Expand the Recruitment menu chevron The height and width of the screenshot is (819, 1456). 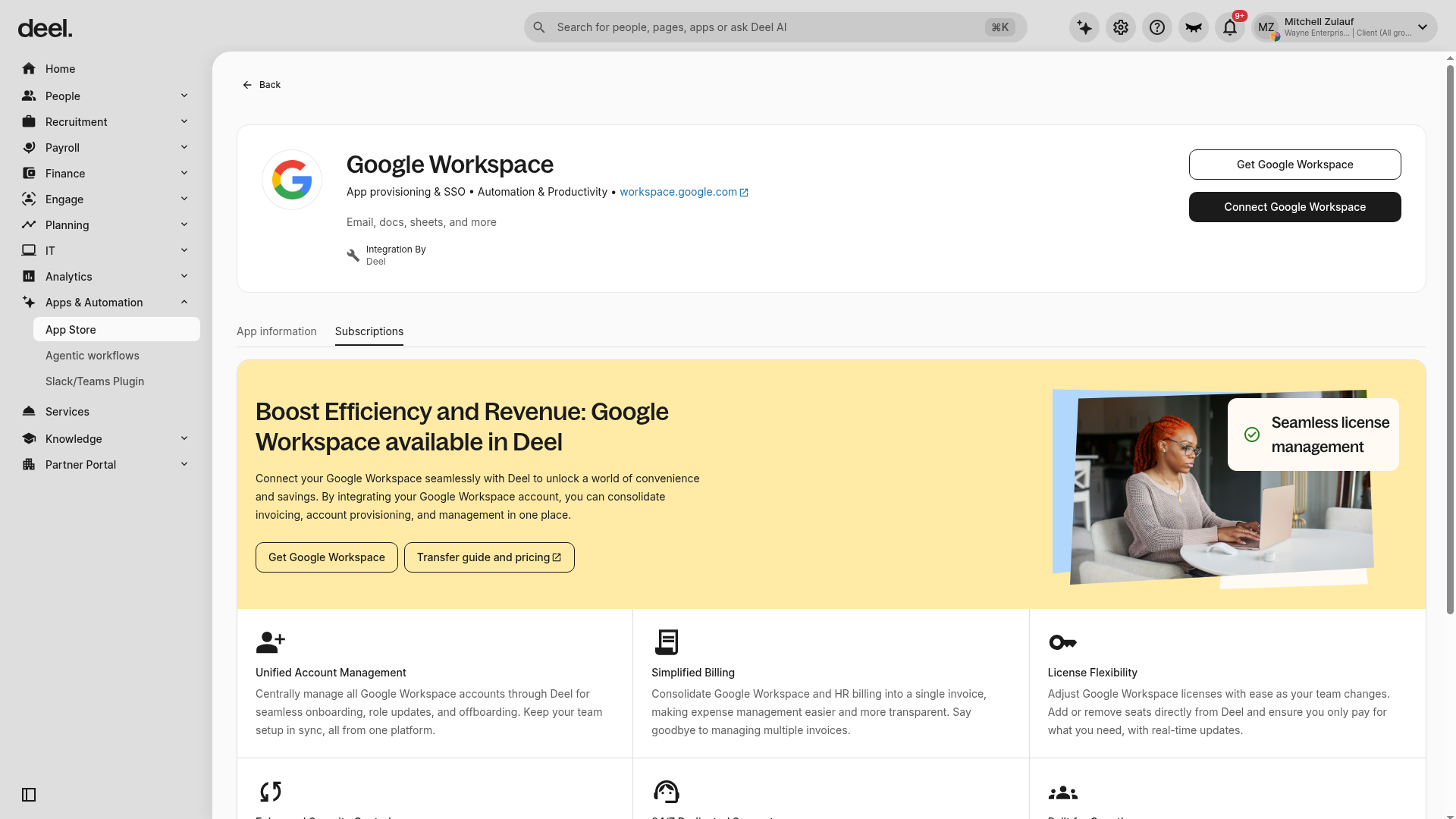[x=184, y=121]
